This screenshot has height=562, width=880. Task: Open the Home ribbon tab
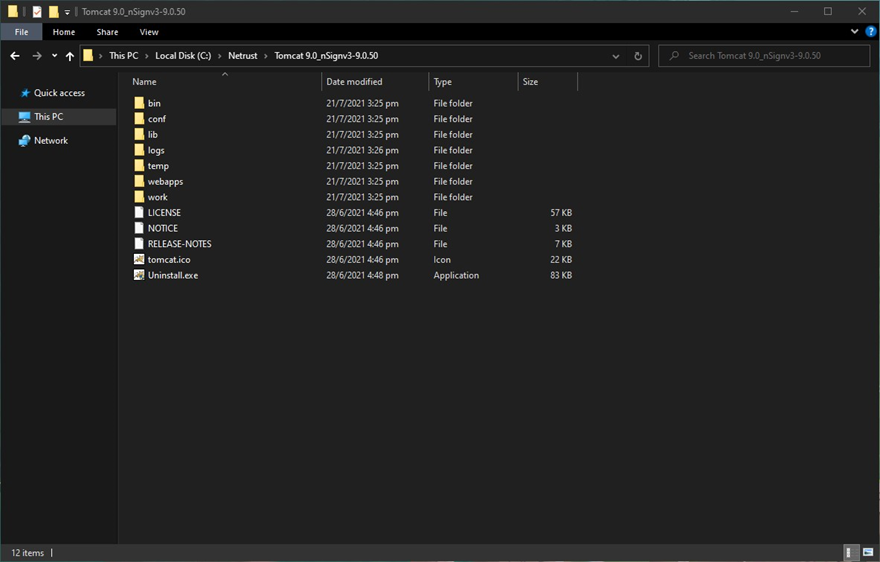pos(64,32)
